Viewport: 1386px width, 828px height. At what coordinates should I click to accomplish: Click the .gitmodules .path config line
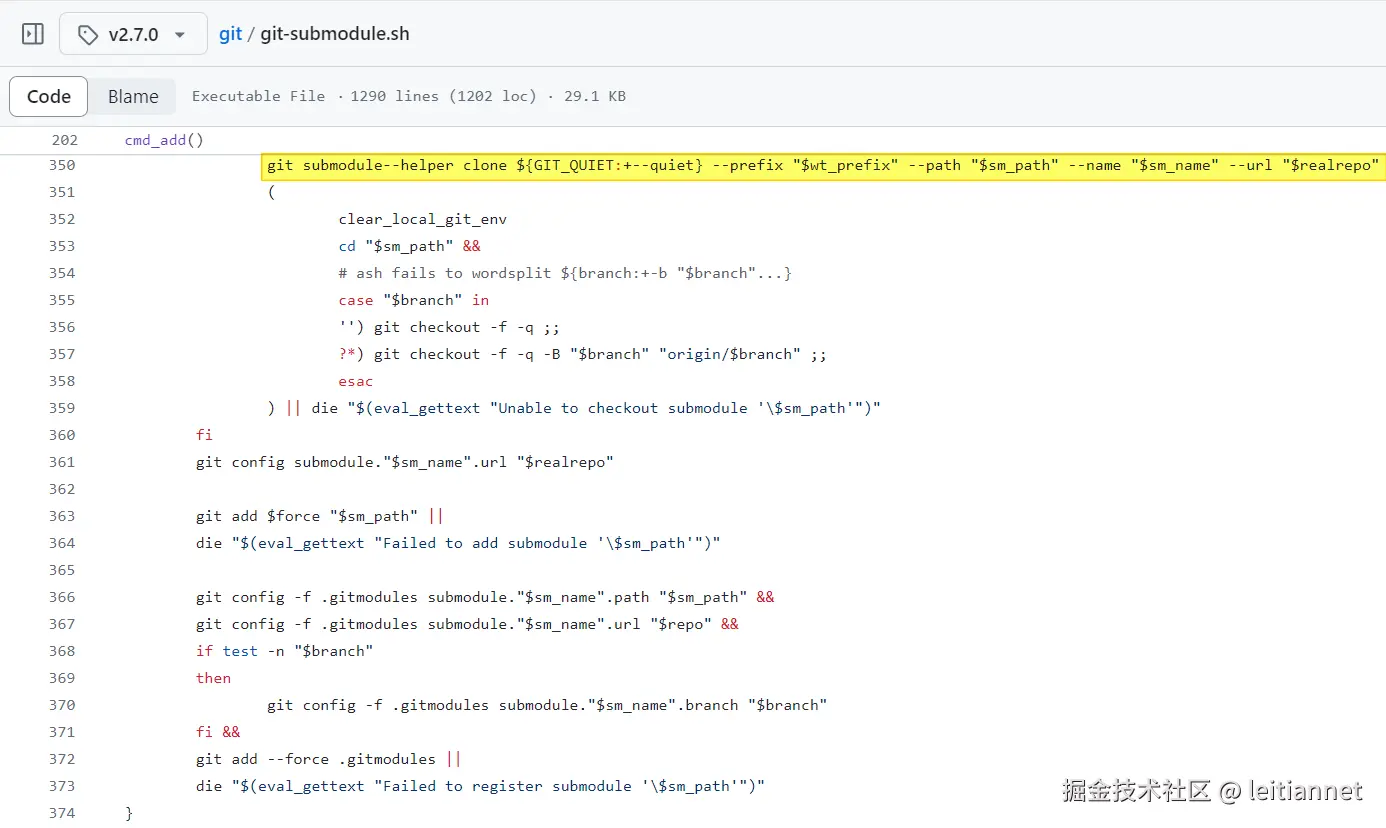click(486, 597)
